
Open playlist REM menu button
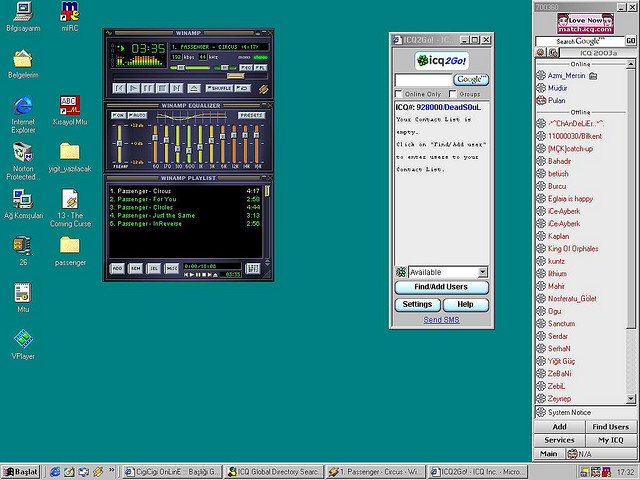point(136,268)
